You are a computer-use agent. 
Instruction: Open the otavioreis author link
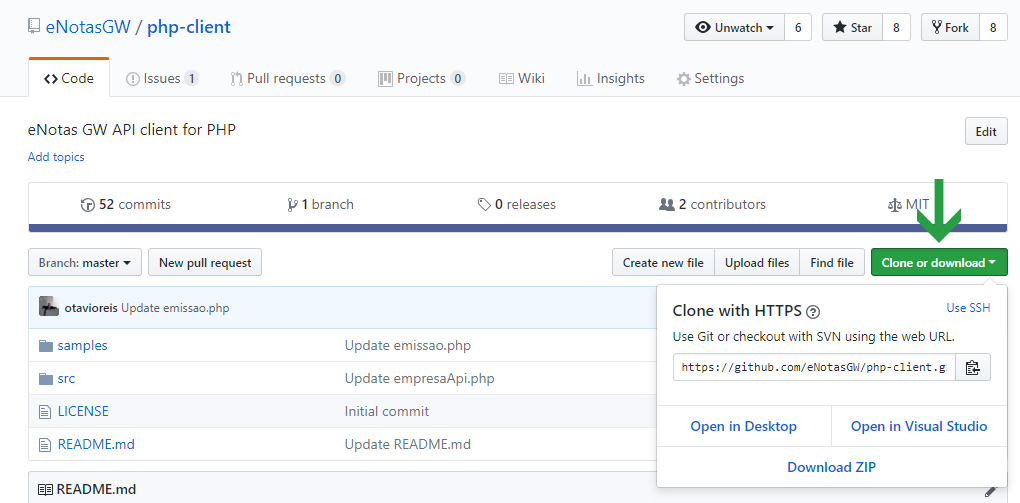point(91,308)
